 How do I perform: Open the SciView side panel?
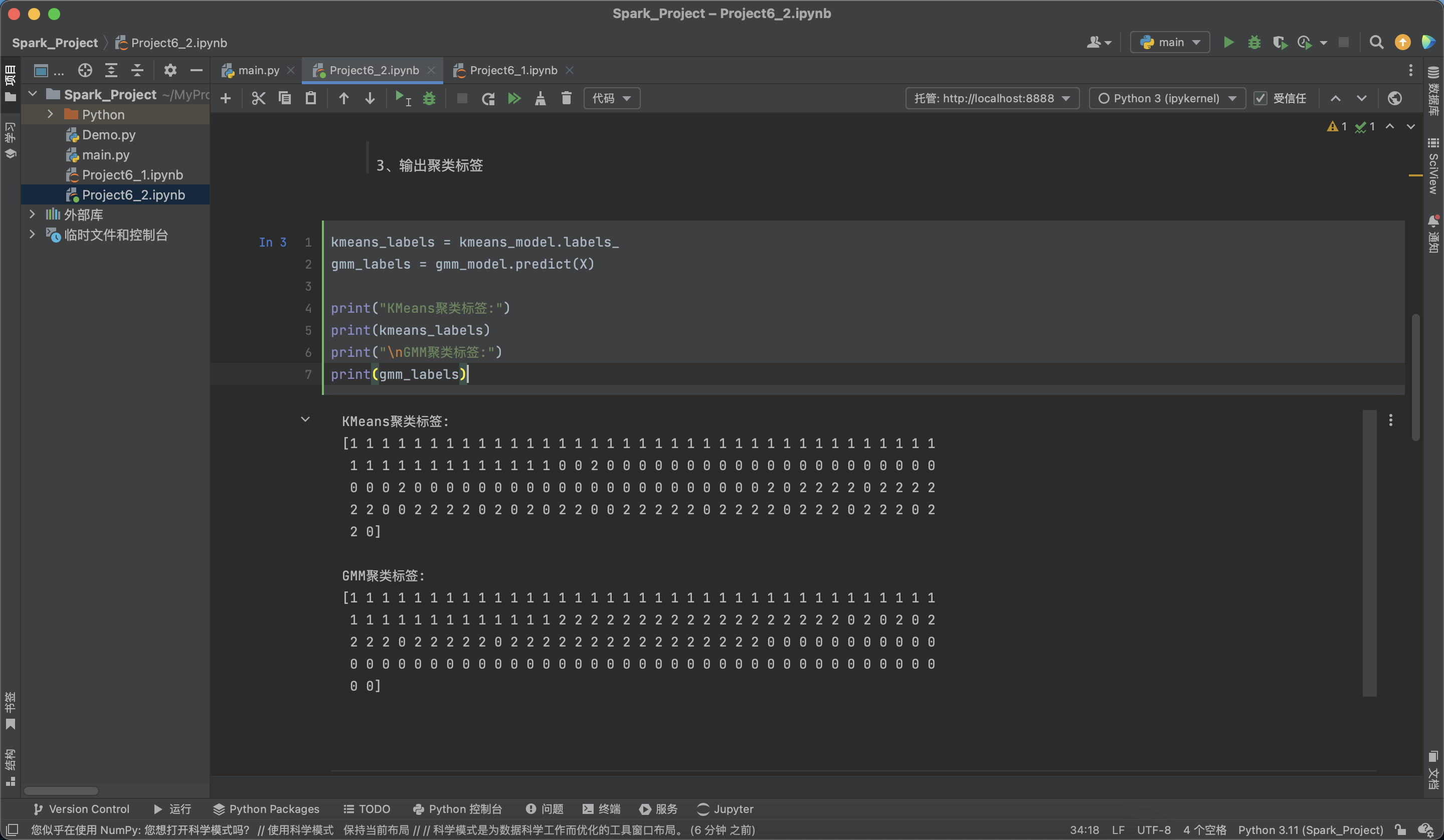coord(1433,166)
